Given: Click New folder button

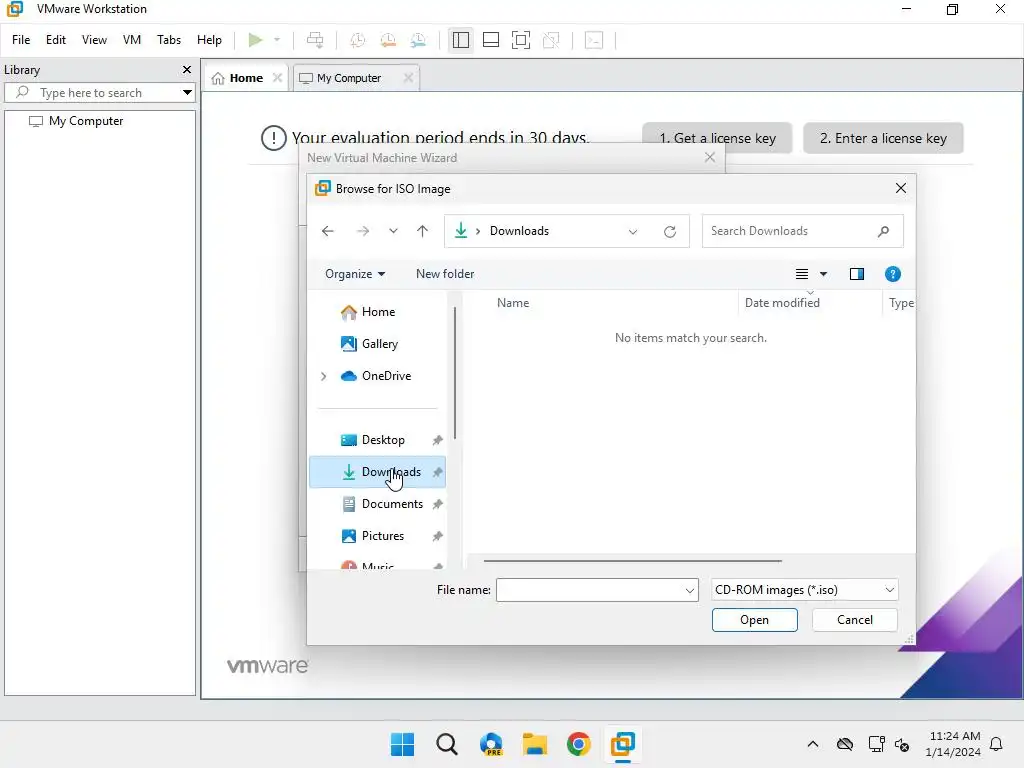Looking at the screenshot, I should click(445, 274).
